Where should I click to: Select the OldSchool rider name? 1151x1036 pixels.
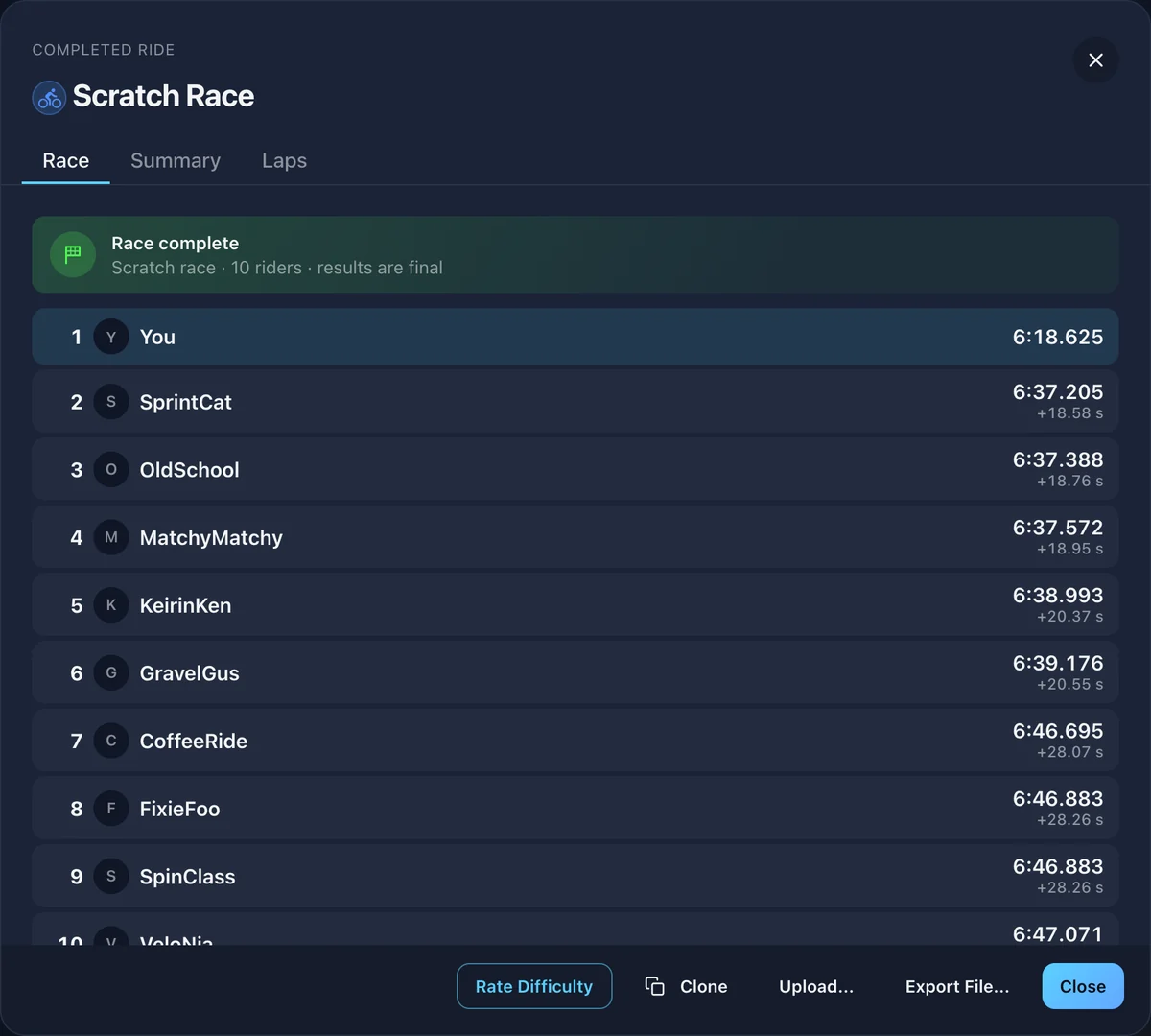[x=190, y=470]
